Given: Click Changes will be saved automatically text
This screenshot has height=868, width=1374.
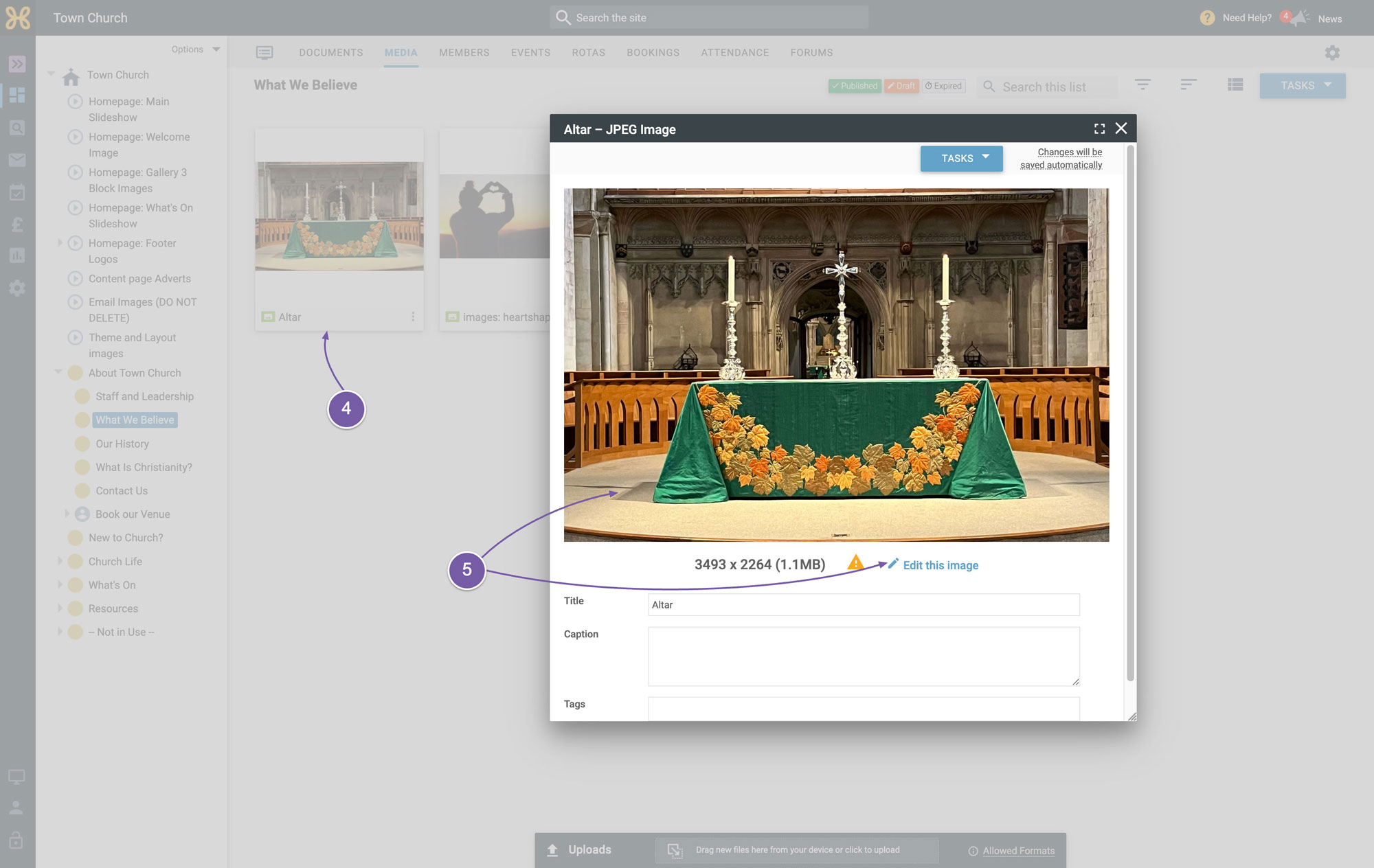Looking at the screenshot, I should tap(1061, 159).
